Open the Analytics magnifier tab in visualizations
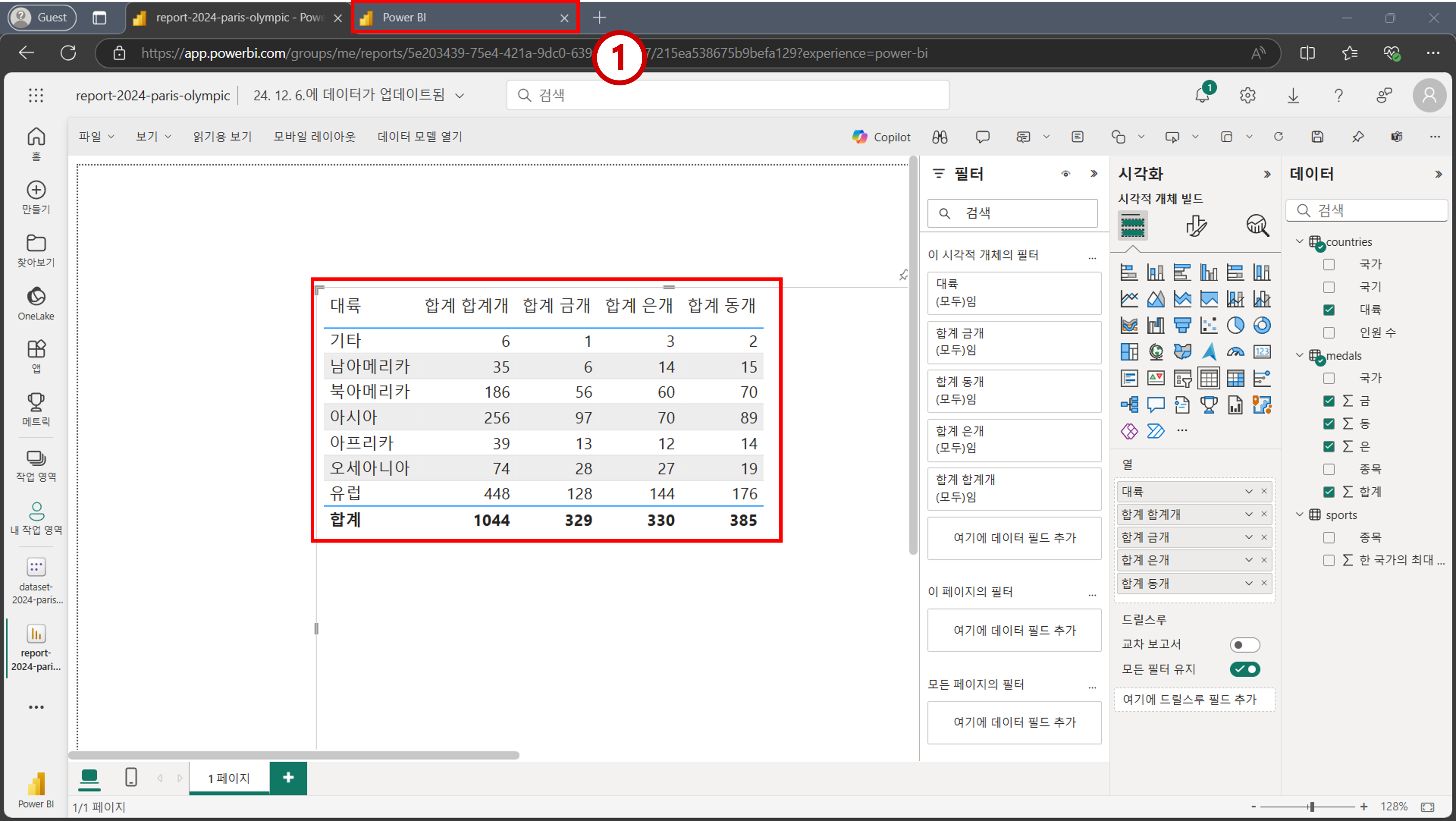Viewport: 1456px width, 821px height. tap(1257, 225)
